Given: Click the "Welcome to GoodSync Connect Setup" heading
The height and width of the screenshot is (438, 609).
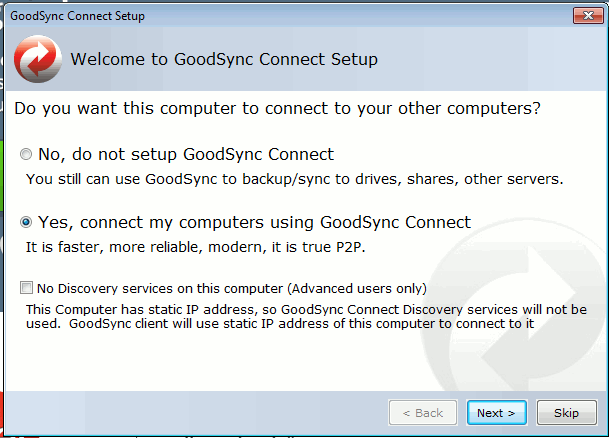Looking at the screenshot, I should click(224, 59).
